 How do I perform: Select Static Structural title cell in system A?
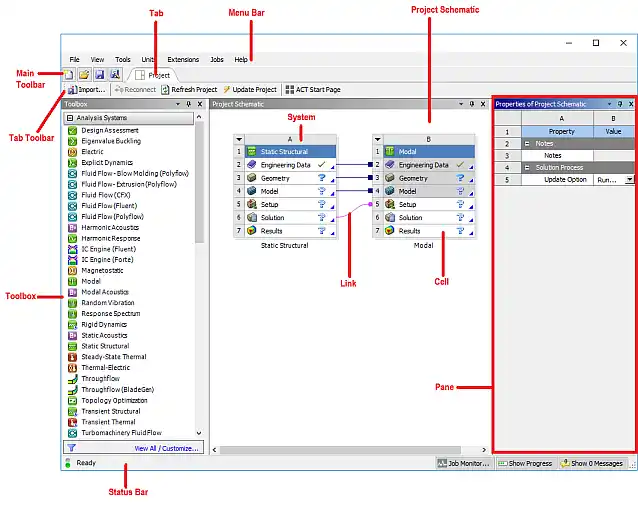[x=291, y=152]
